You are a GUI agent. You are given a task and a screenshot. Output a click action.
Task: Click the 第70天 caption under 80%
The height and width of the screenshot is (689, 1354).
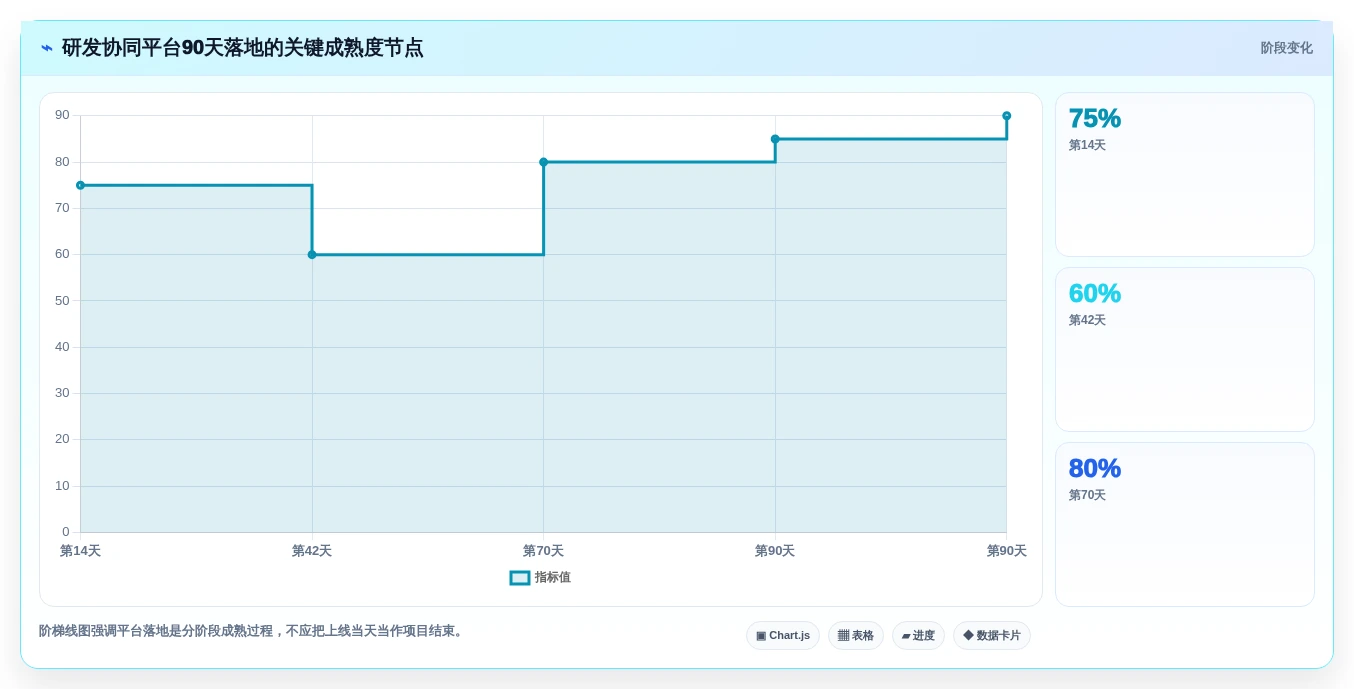click(x=1087, y=495)
